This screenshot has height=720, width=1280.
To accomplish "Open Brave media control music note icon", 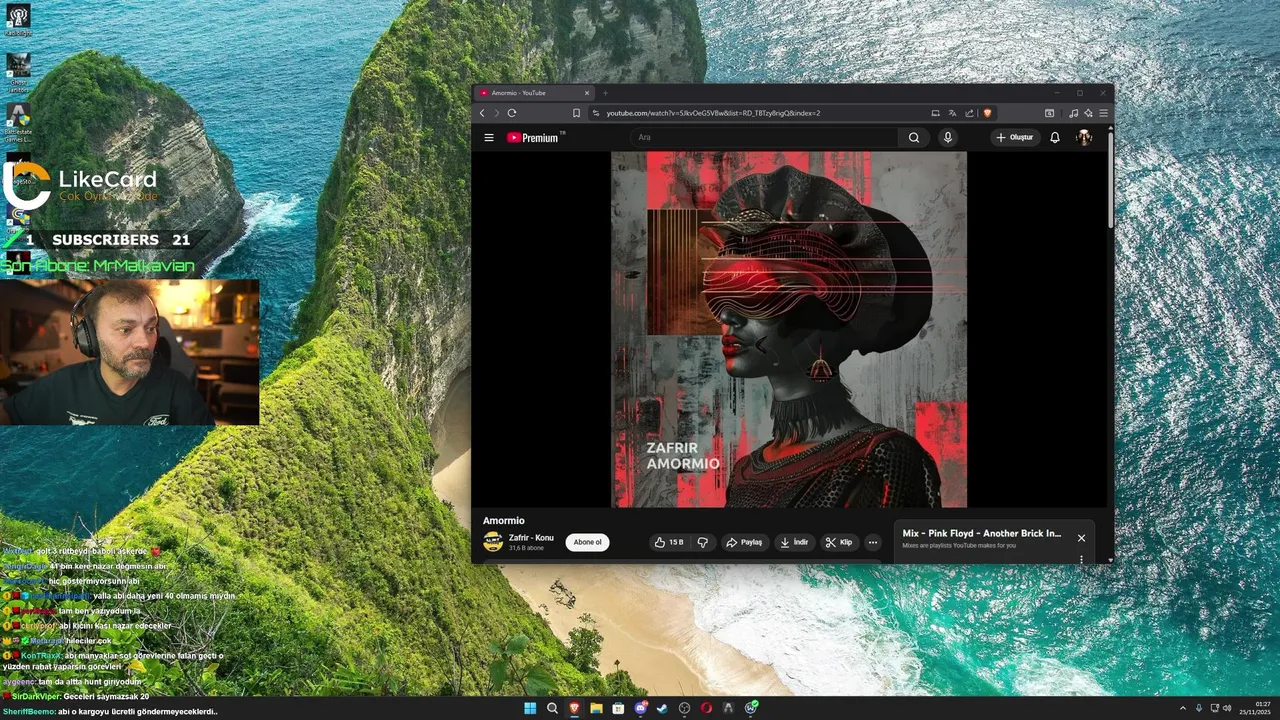I will [1073, 113].
